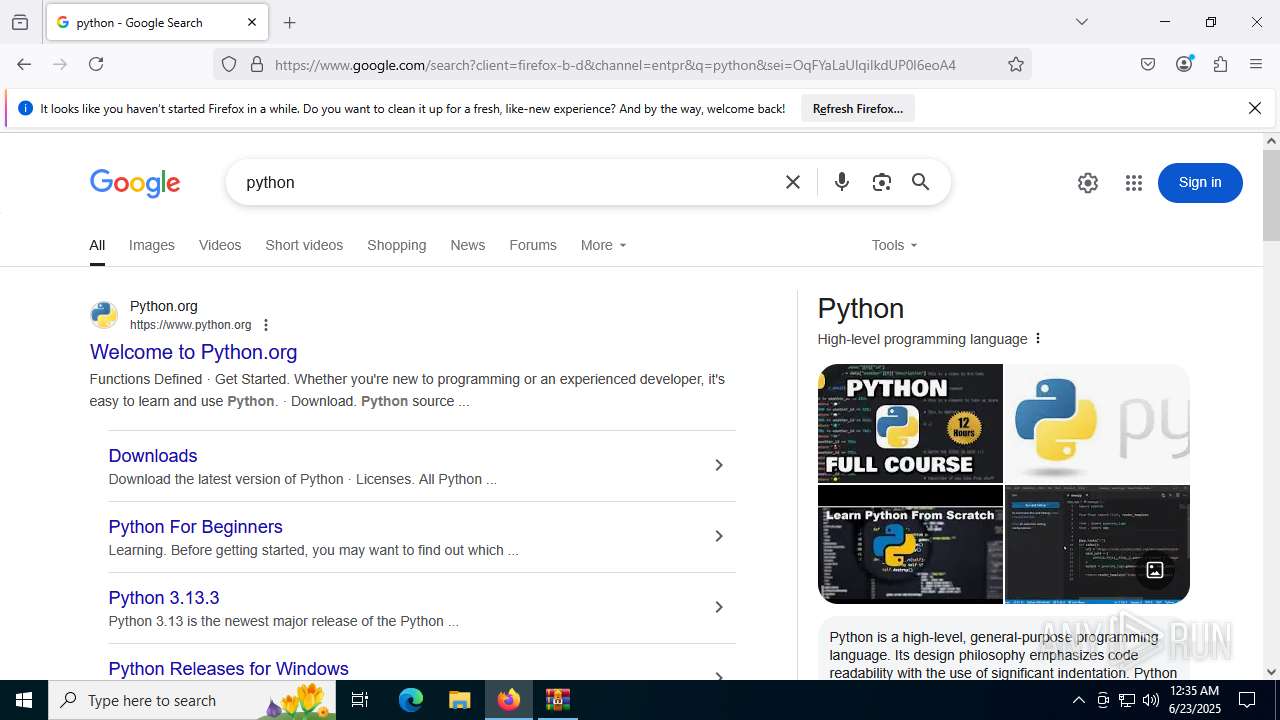
Task: Expand Python For Beginners chevron
Action: tap(718, 536)
